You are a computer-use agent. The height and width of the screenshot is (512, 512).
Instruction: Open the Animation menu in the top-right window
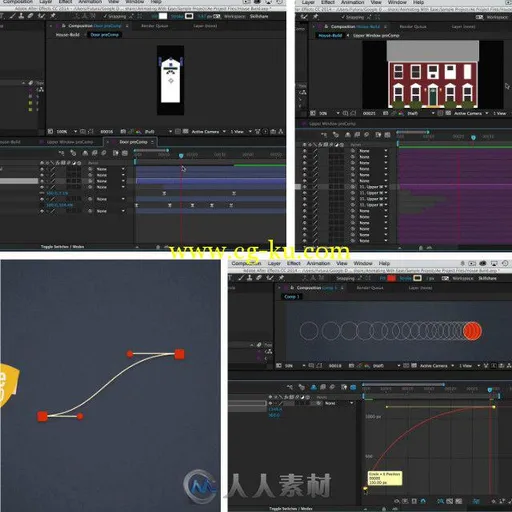point(352,2)
